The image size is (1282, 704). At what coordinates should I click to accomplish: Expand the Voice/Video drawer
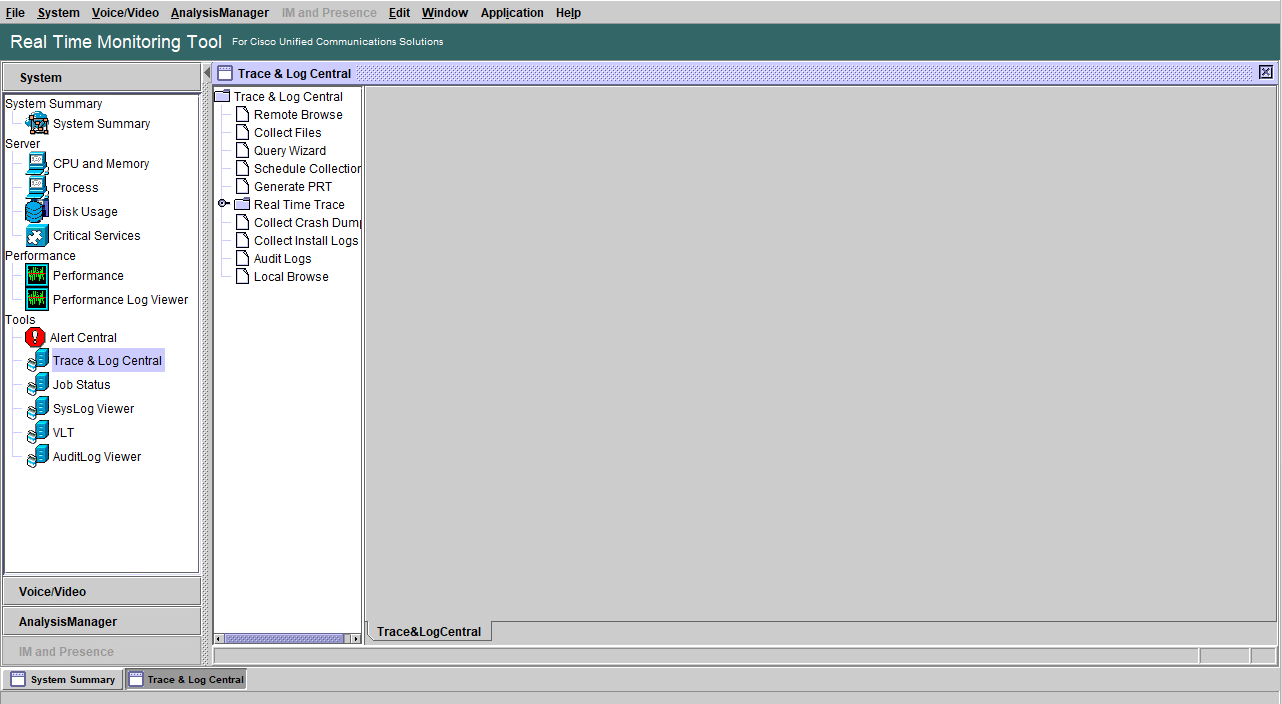coord(102,592)
